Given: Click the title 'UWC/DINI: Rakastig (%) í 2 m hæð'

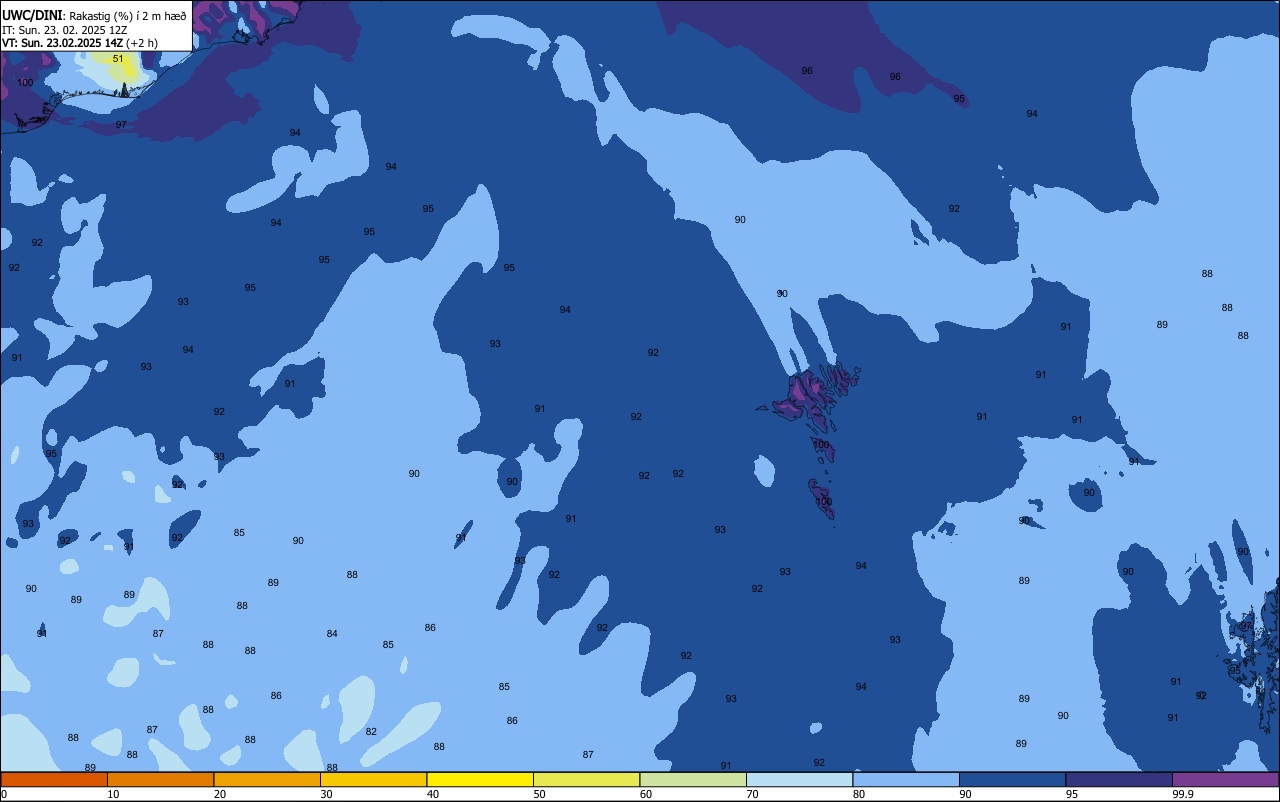Looking at the screenshot, I should click(94, 15).
